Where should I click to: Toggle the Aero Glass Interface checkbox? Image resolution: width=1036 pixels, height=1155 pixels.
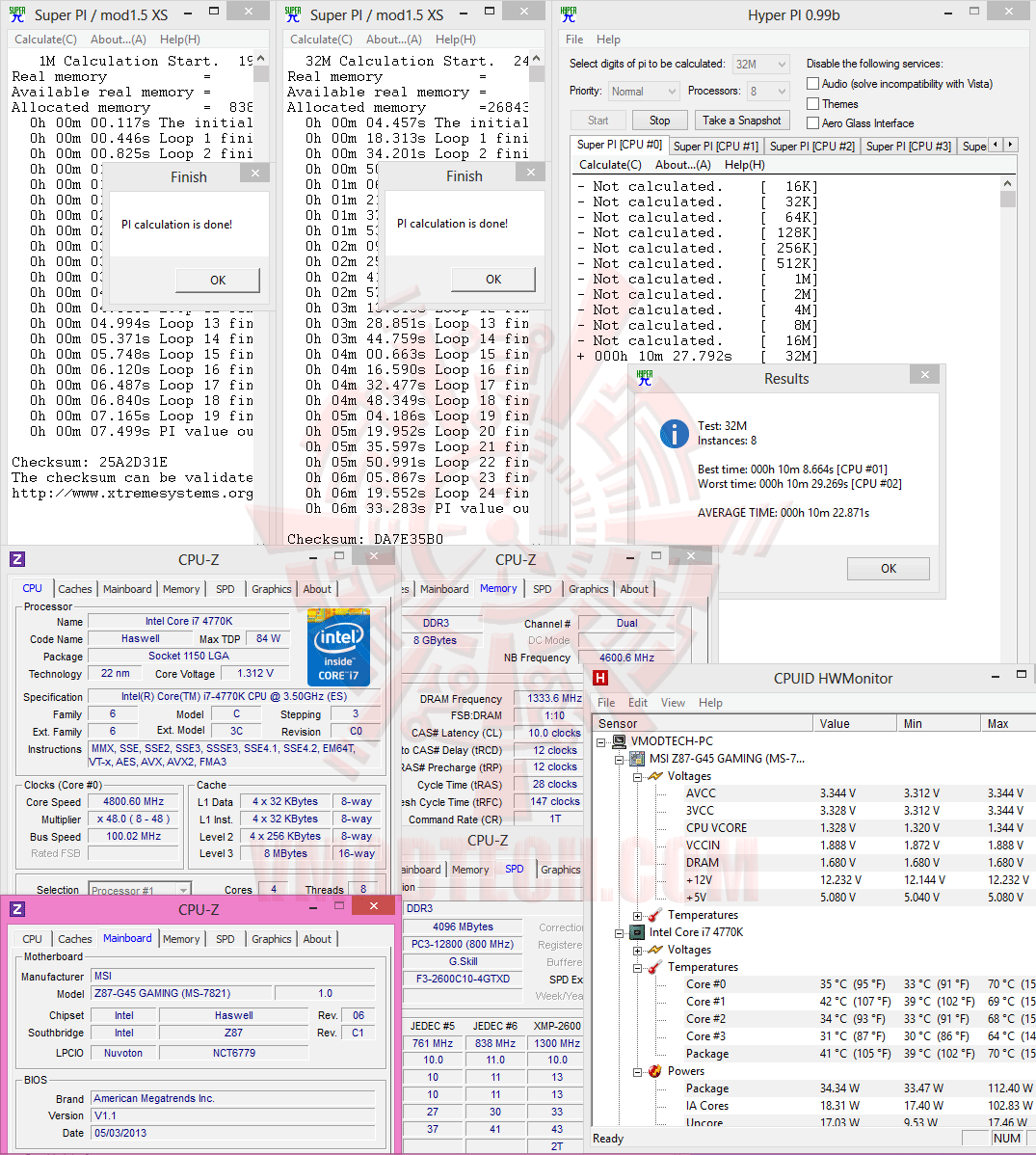pyautogui.click(x=812, y=123)
